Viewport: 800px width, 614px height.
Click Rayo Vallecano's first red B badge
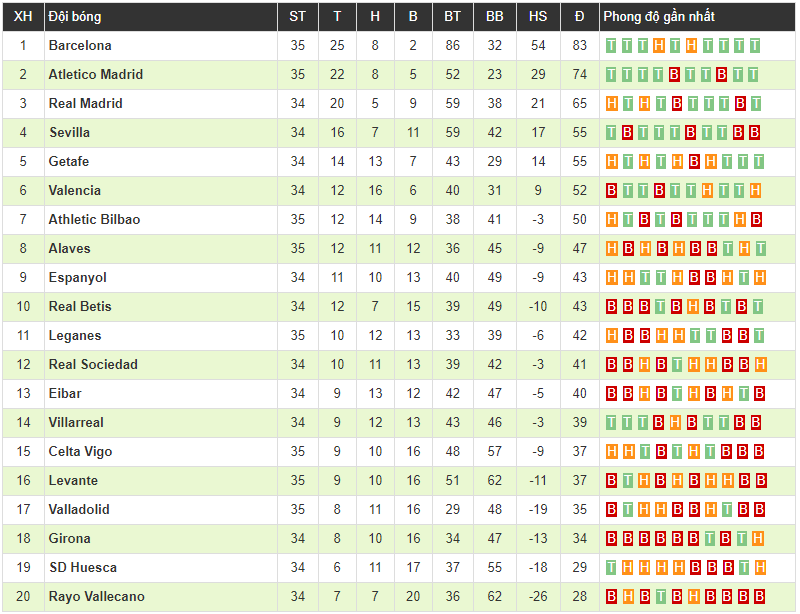(611, 597)
